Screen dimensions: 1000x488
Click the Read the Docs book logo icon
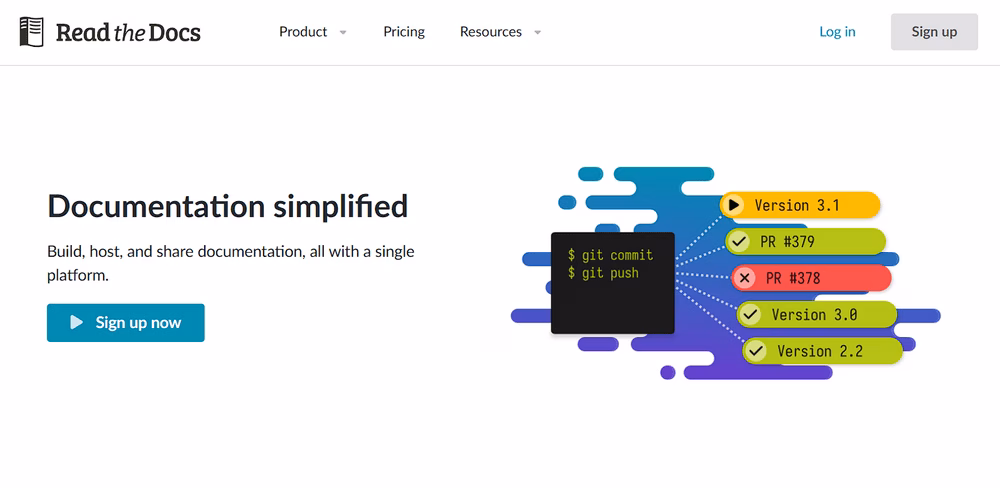click(32, 32)
